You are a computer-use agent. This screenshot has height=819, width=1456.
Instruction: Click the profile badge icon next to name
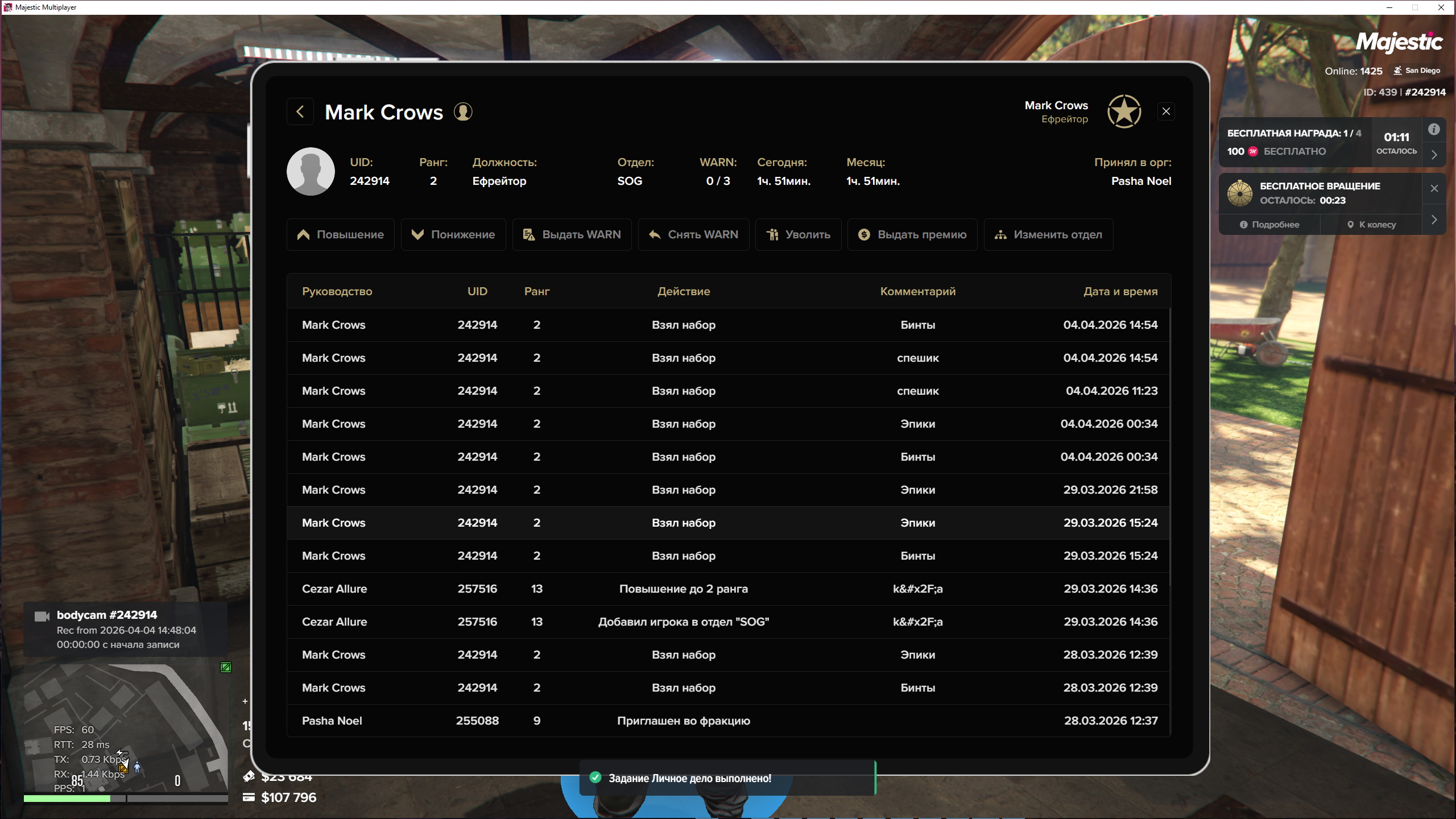pos(463,111)
